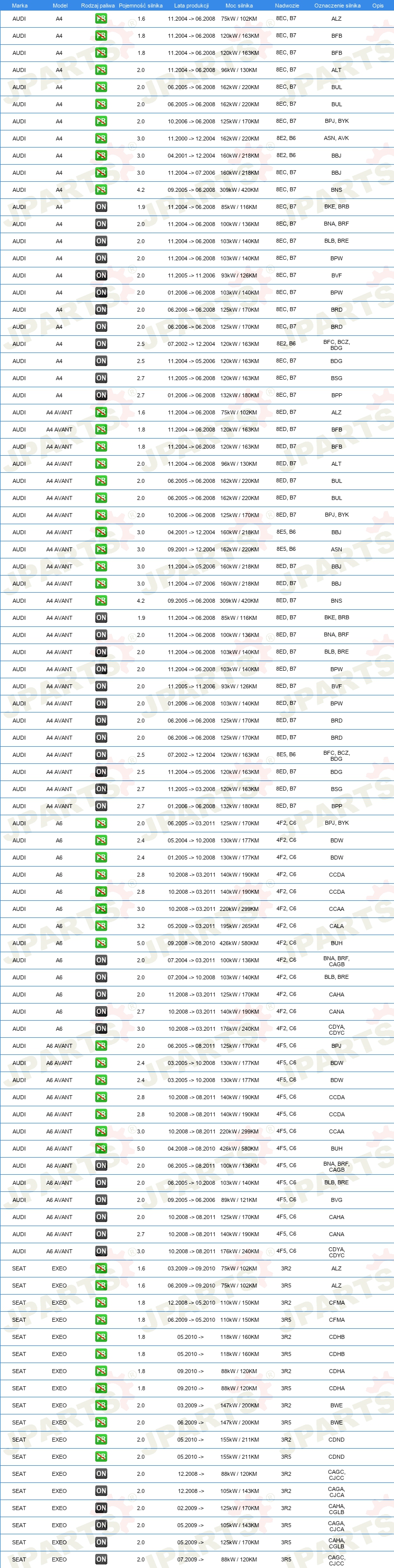Select the power value '89kW / 121KM'
Viewport: 394px width, 1568px height.
click(x=239, y=1200)
